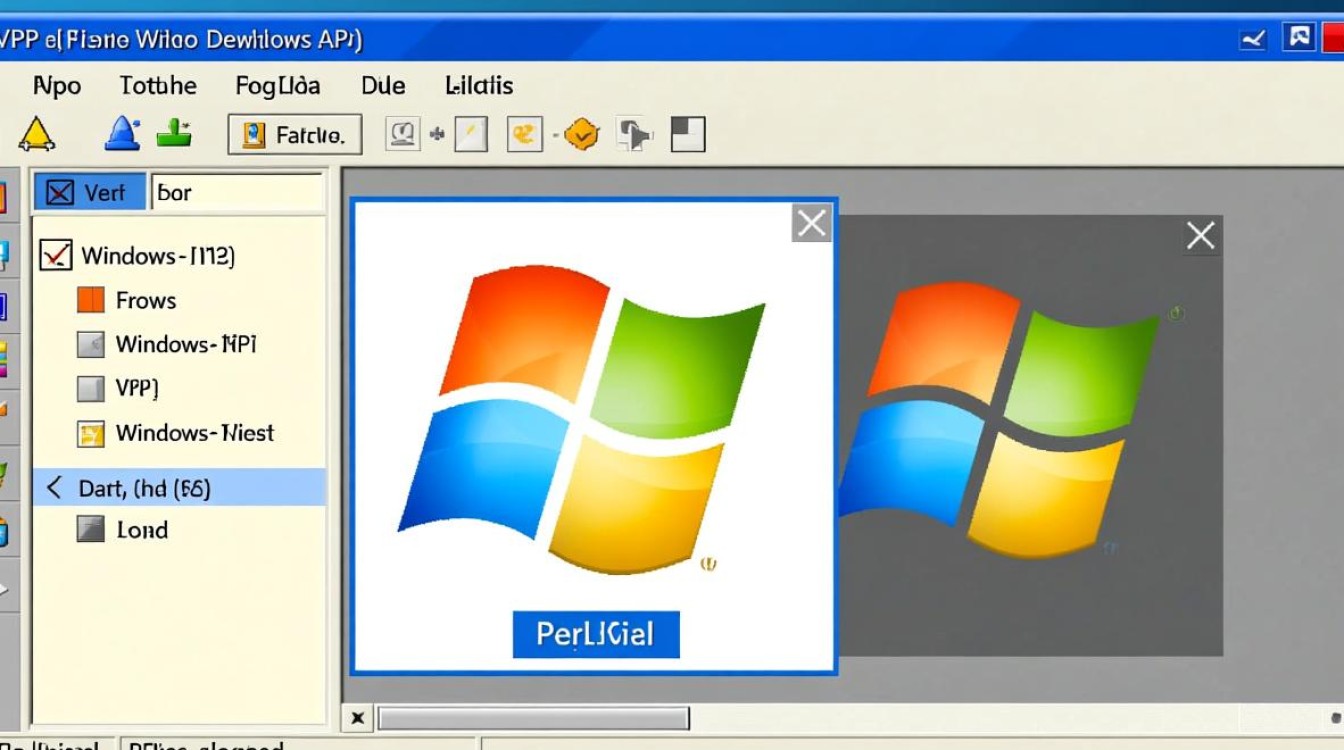Viewport: 1344px width, 750px height.
Task: Click the bor text input field
Action: 237,191
